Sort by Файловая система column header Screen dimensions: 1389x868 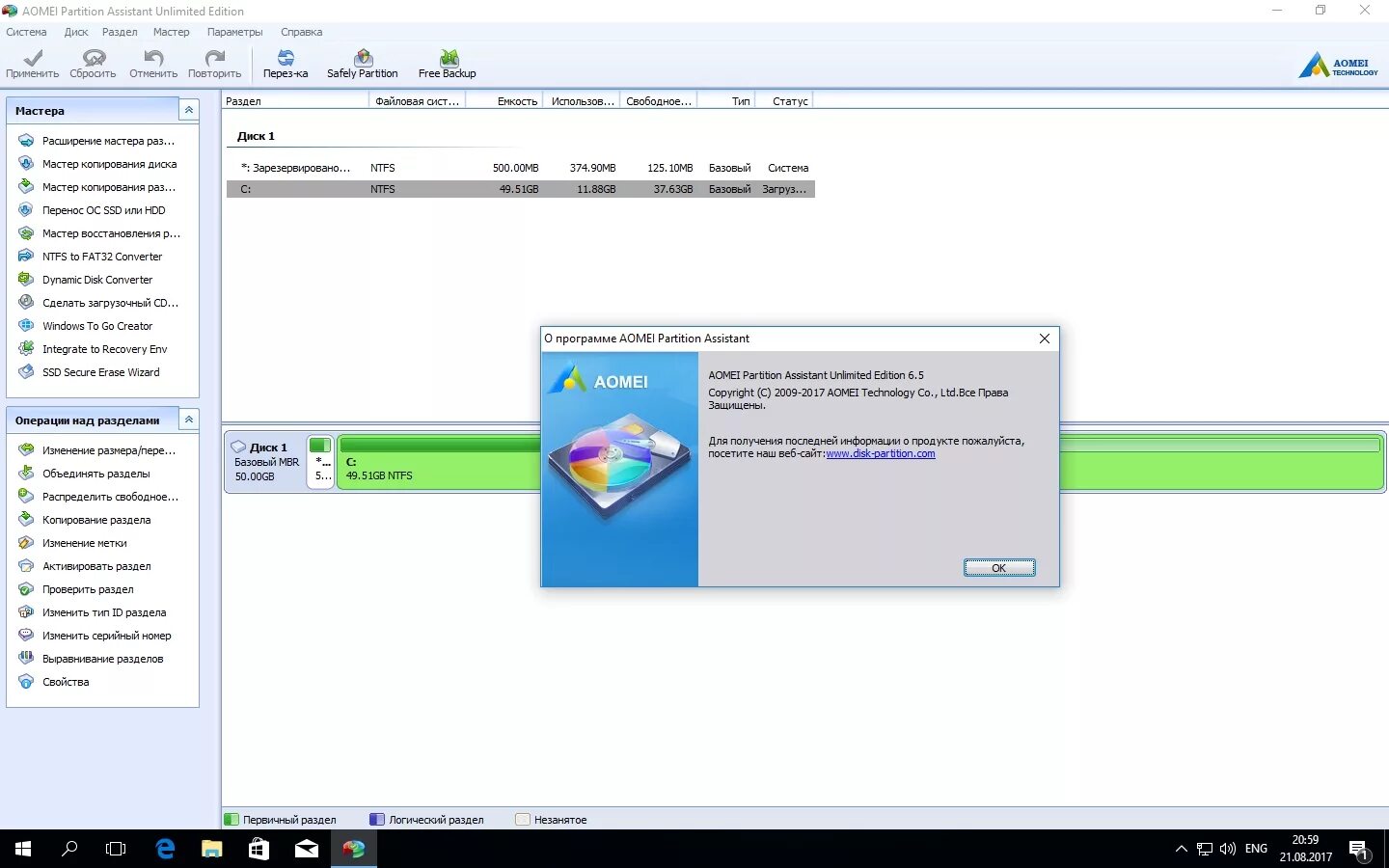(x=417, y=101)
